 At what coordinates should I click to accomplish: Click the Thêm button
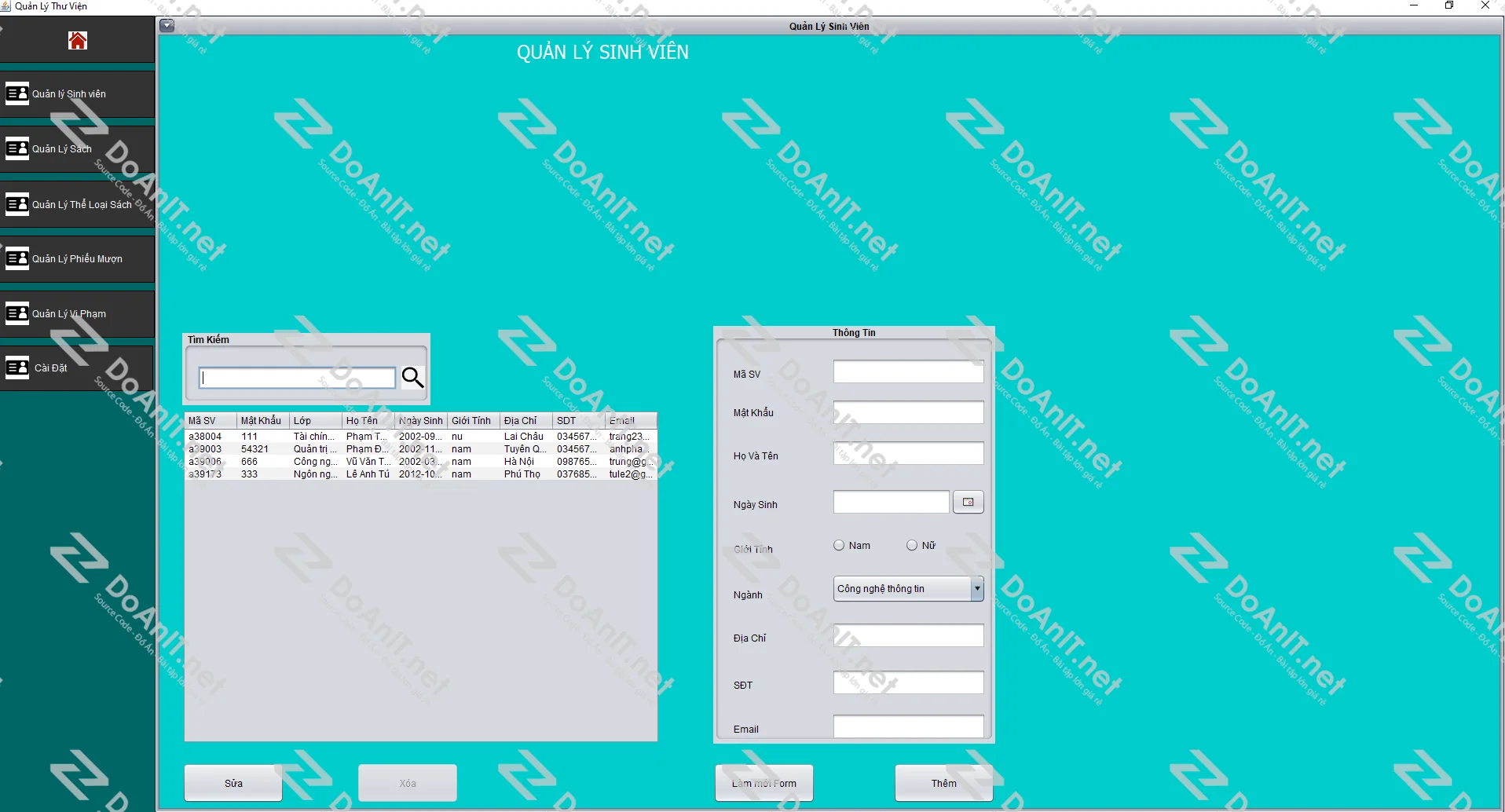point(943,783)
